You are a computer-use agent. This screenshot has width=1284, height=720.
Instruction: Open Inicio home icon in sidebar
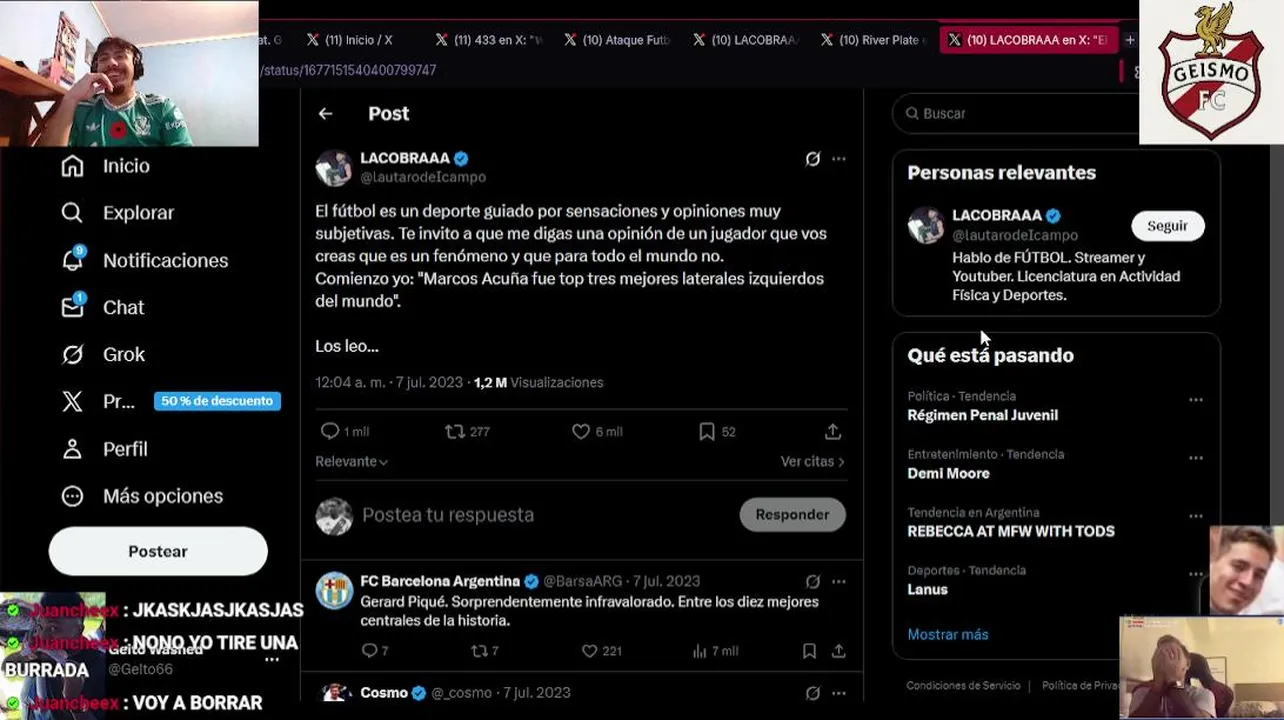tap(72, 166)
